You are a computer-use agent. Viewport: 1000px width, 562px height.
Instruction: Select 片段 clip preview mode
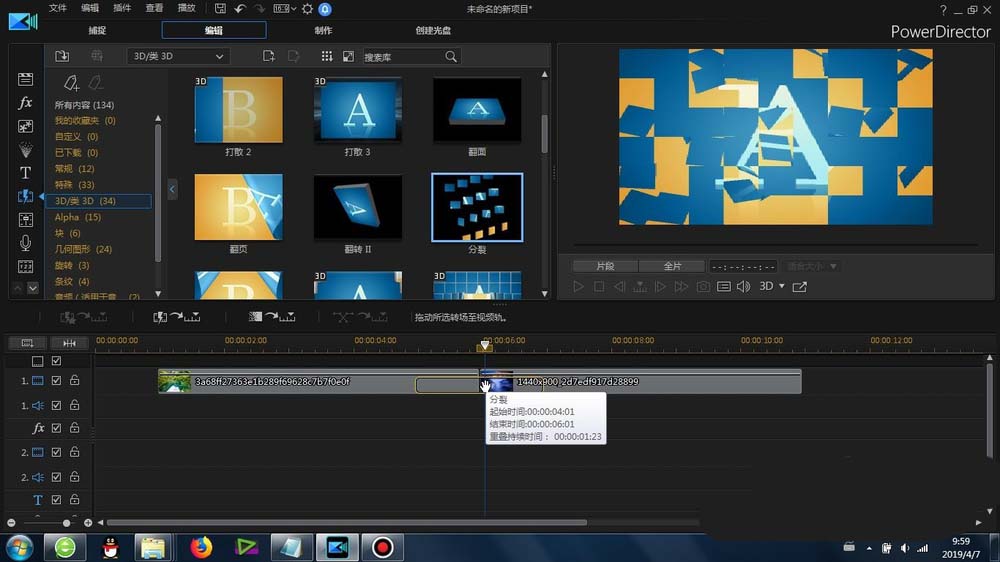click(605, 266)
